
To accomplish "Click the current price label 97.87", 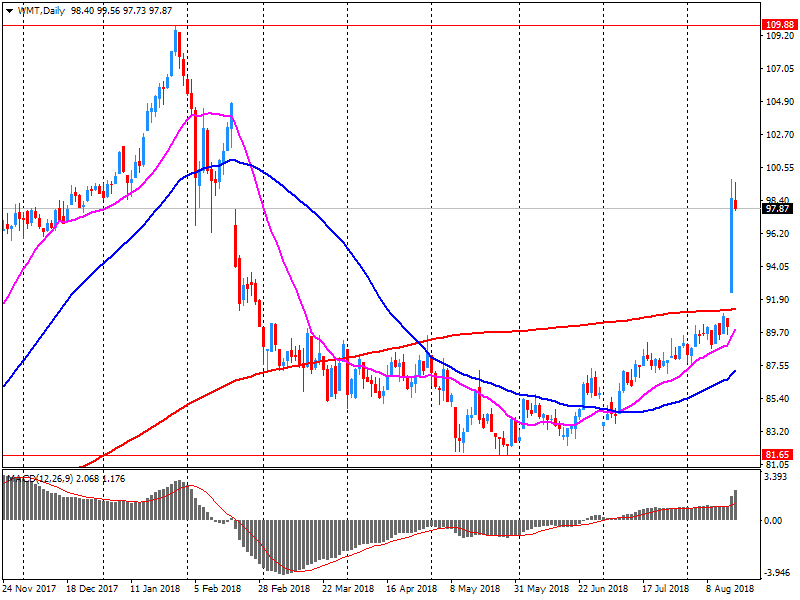I will (x=778, y=209).
